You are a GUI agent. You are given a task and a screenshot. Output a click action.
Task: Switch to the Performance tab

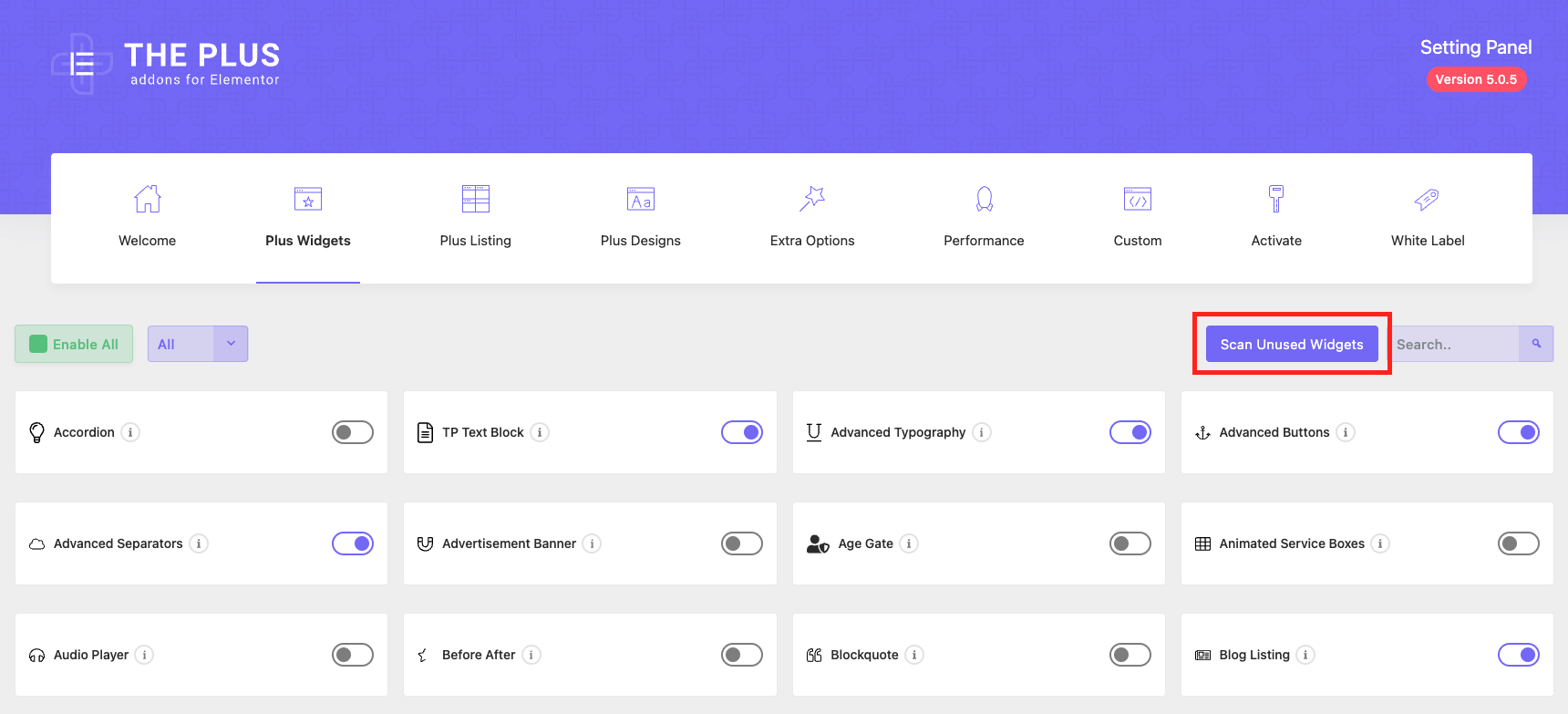[984, 219]
